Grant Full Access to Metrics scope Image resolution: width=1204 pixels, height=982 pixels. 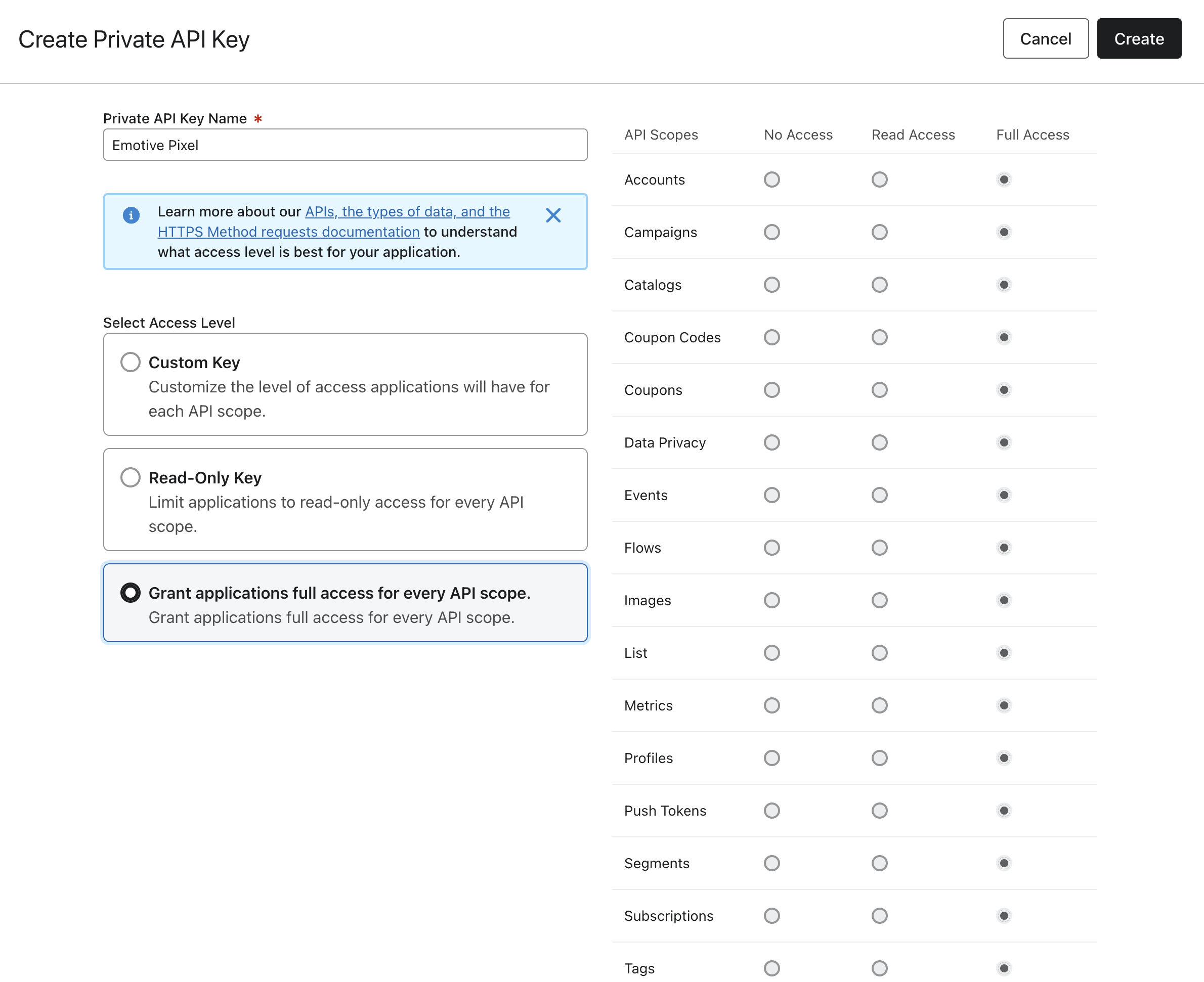pyautogui.click(x=1004, y=705)
